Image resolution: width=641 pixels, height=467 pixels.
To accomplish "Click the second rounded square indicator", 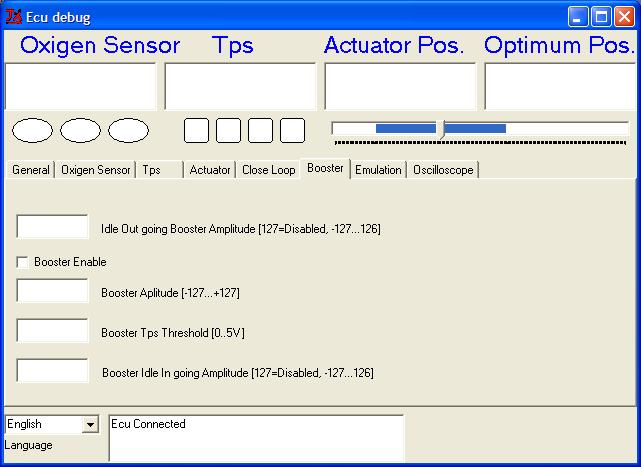I will [x=229, y=130].
